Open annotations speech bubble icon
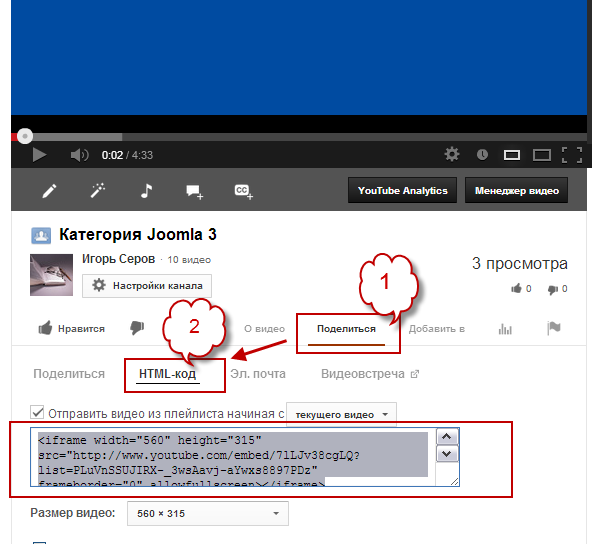The height and width of the screenshot is (544, 592). coord(194,191)
